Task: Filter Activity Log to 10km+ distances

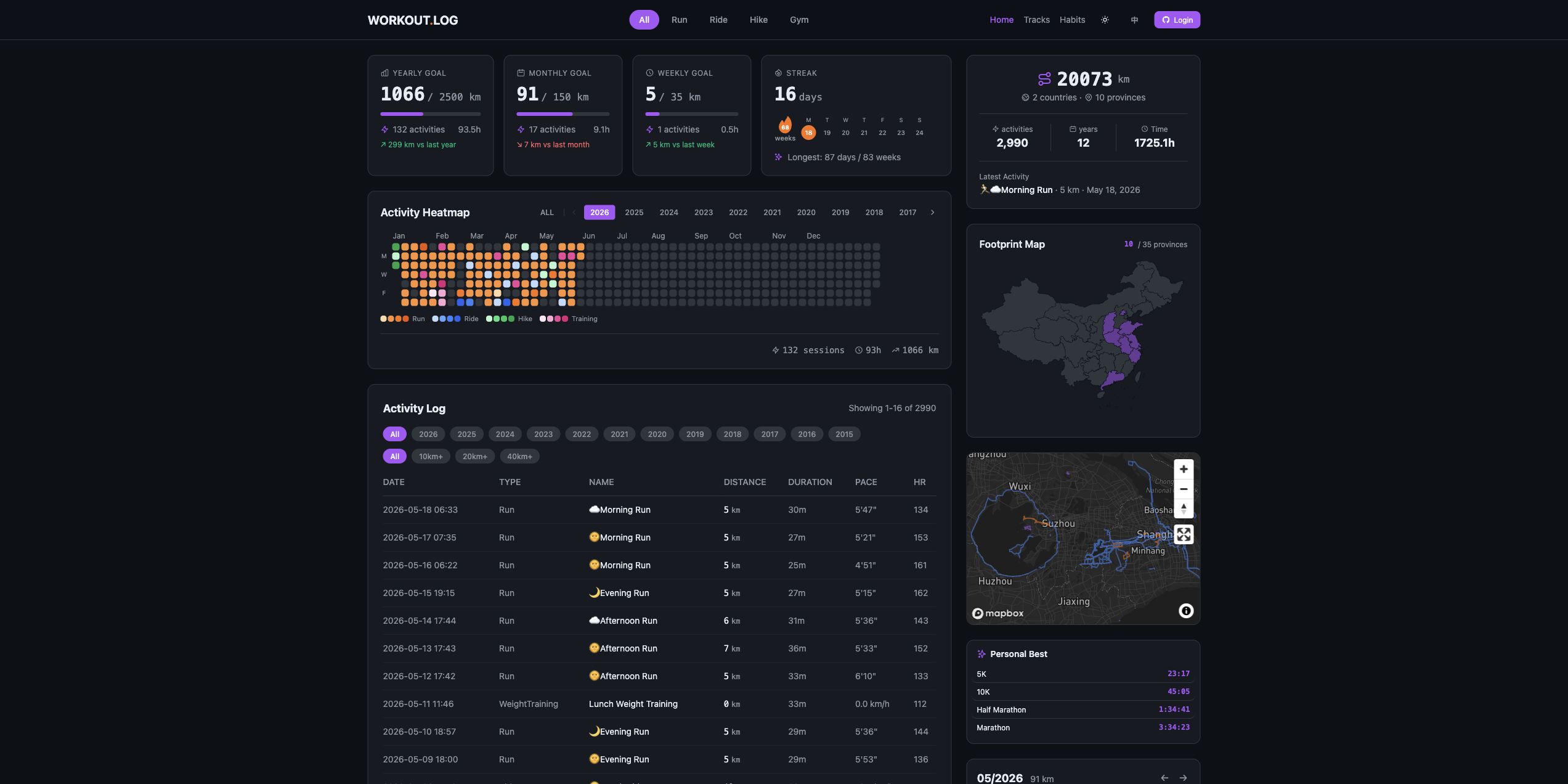Action: [x=431, y=456]
